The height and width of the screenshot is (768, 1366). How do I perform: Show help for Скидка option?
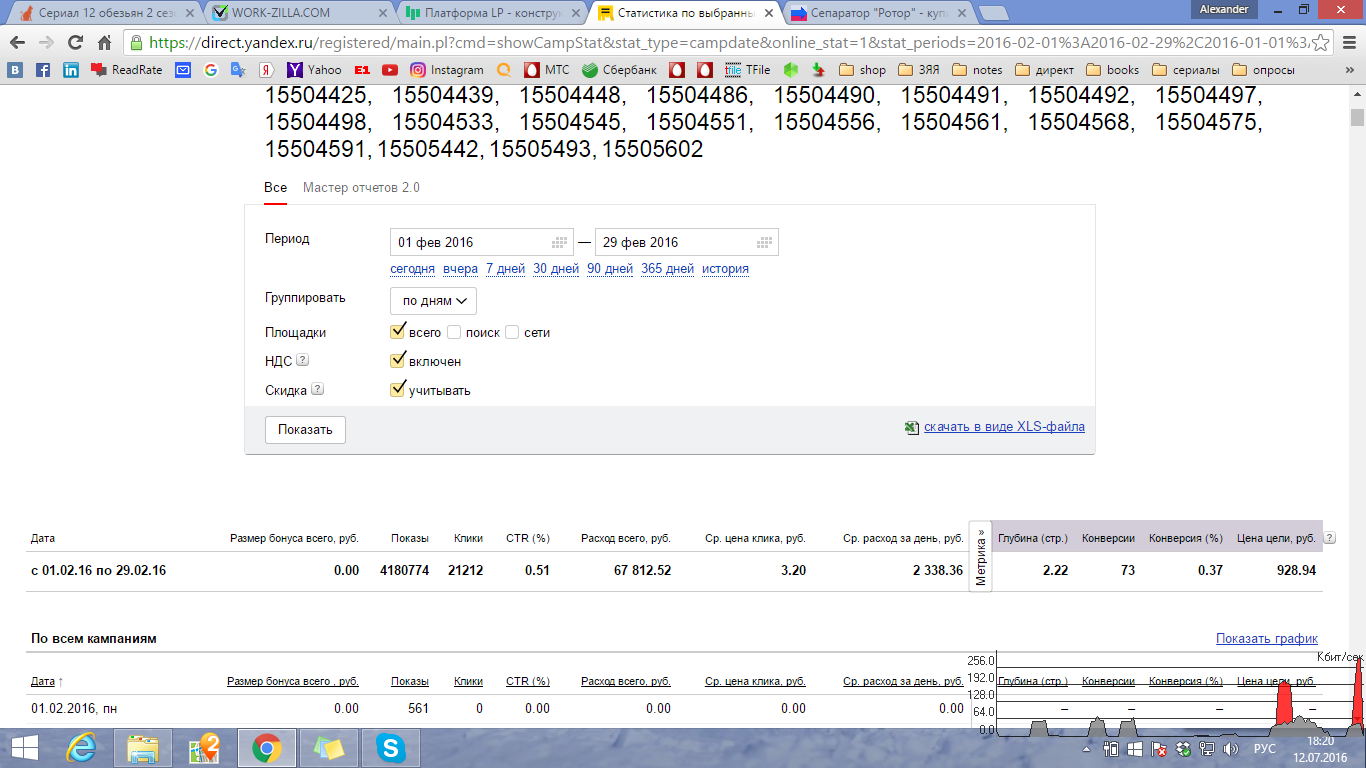[317, 390]
